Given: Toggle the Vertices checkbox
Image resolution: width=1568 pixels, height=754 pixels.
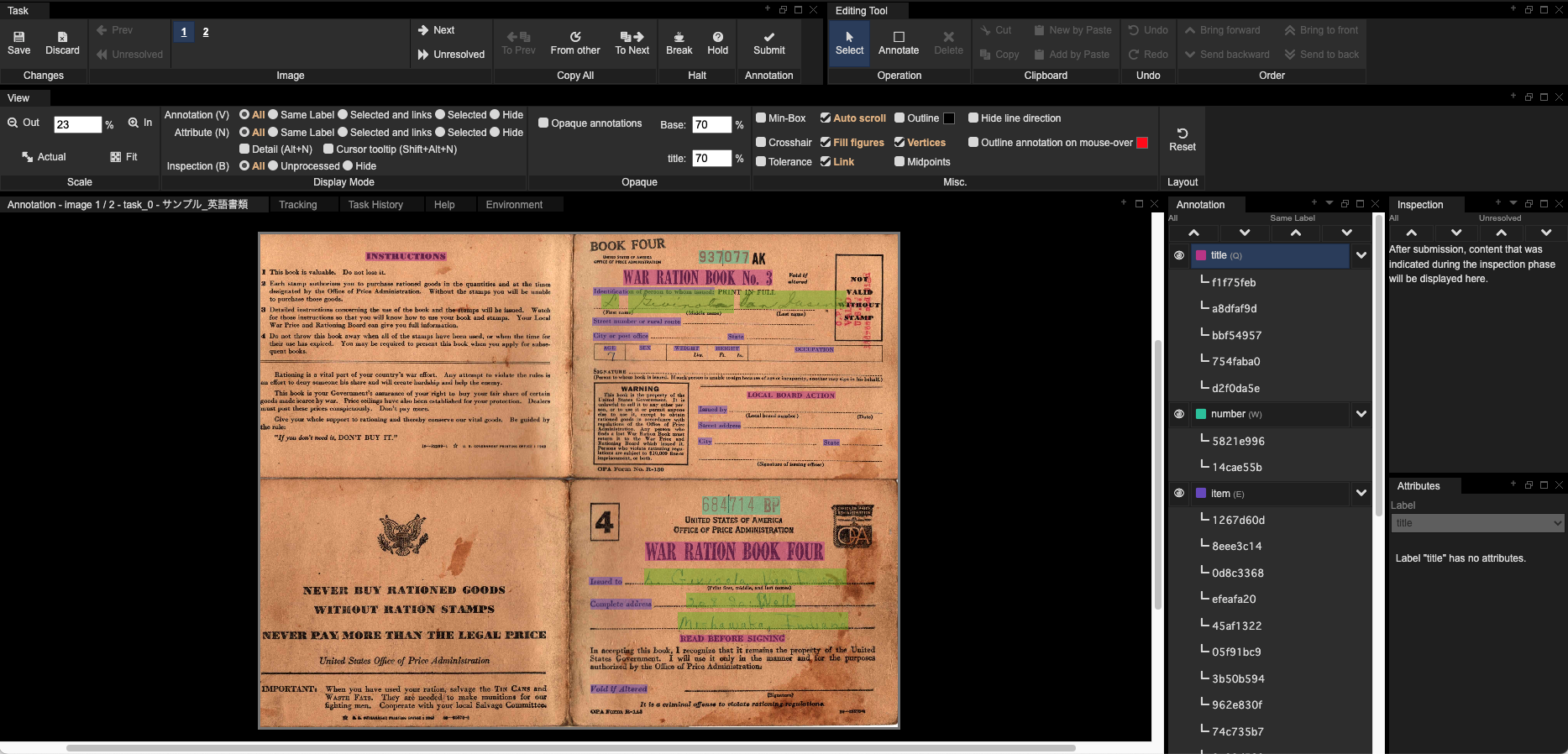Looking at the screenshot, I should coord(899,143).
